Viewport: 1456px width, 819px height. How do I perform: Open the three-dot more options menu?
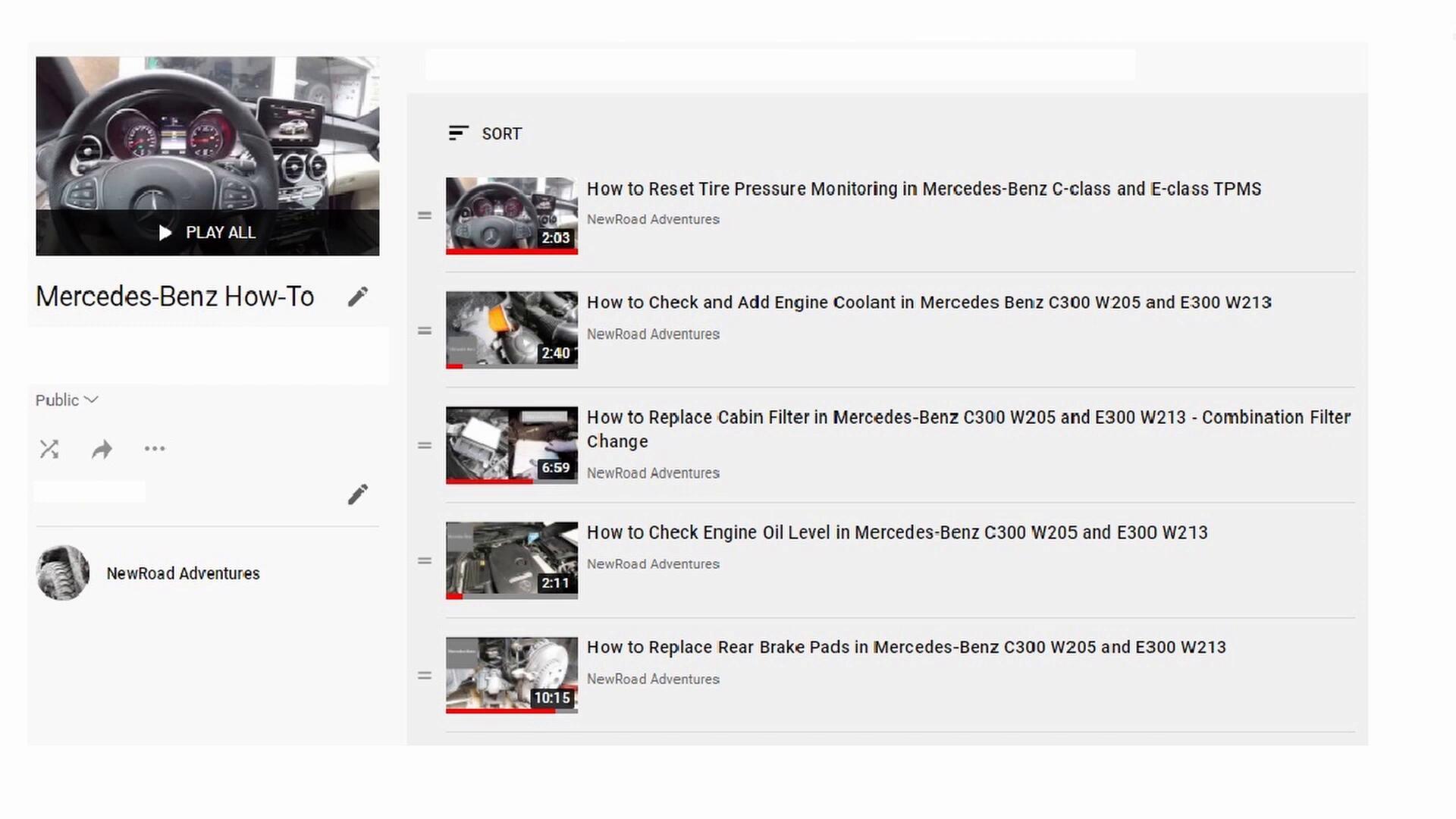155,449
